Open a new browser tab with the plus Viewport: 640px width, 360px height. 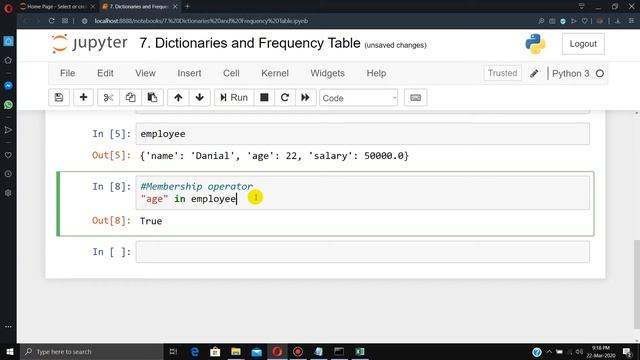tap(187, 6)
